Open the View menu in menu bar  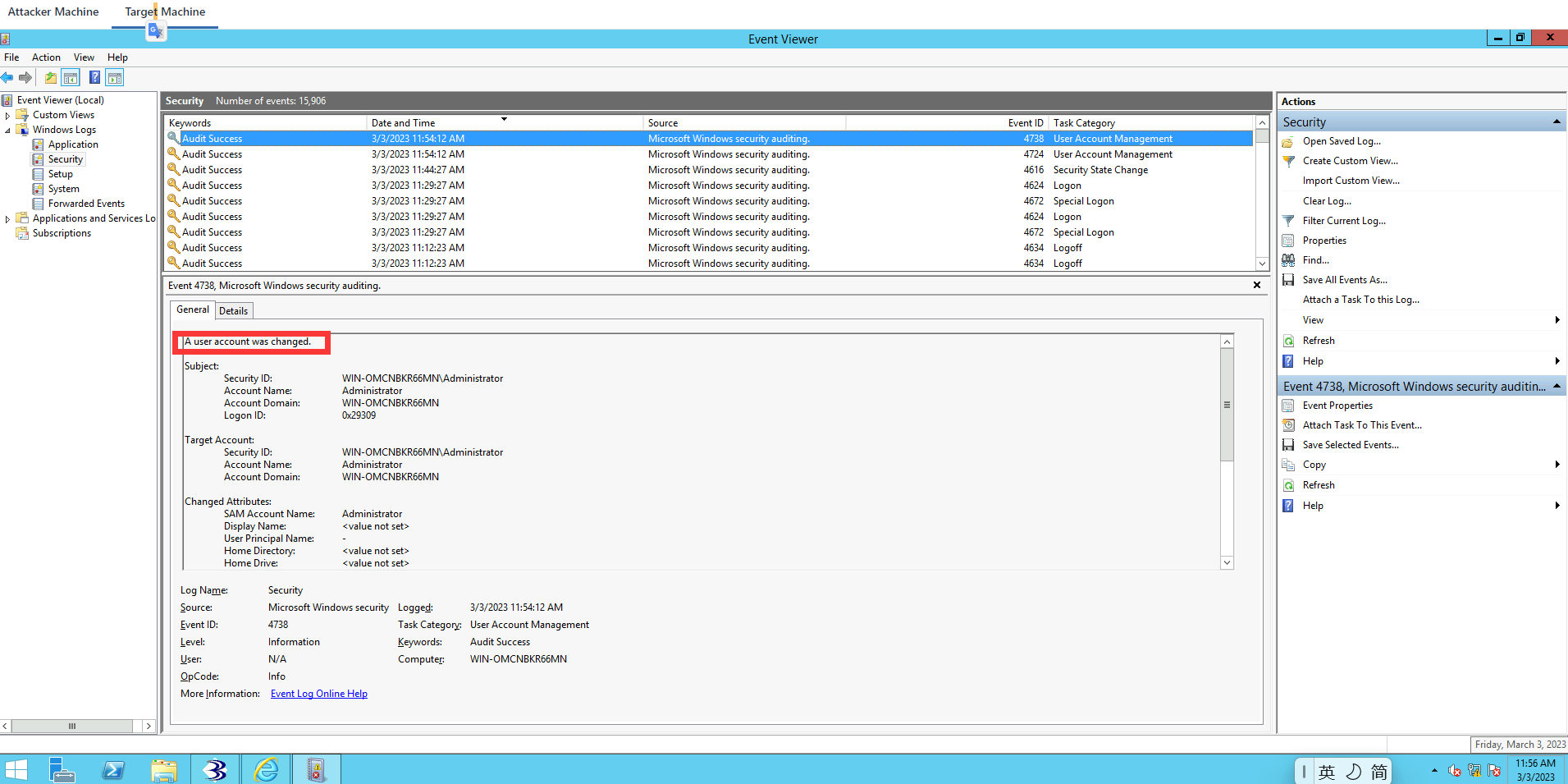pos(84,57)
